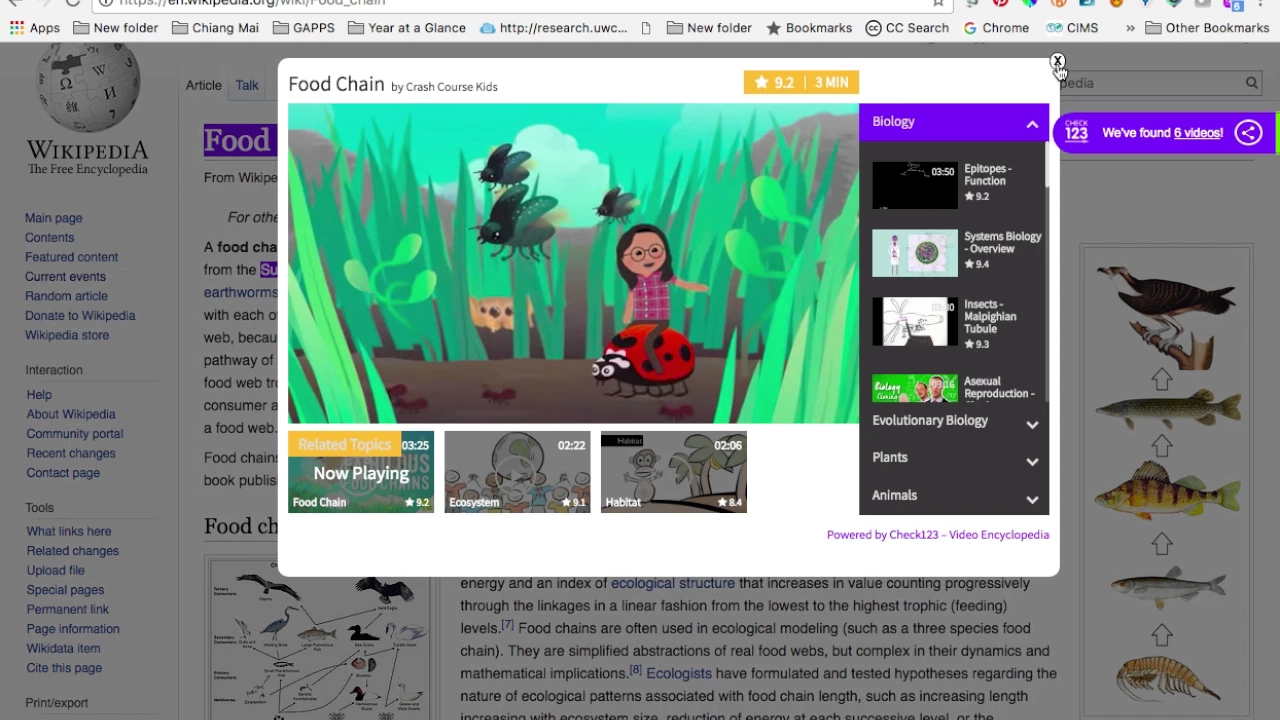Screen dimensions: 1280x720
Task: Click the Wikipedia search magnifier icon
Action: point(1251,83)
